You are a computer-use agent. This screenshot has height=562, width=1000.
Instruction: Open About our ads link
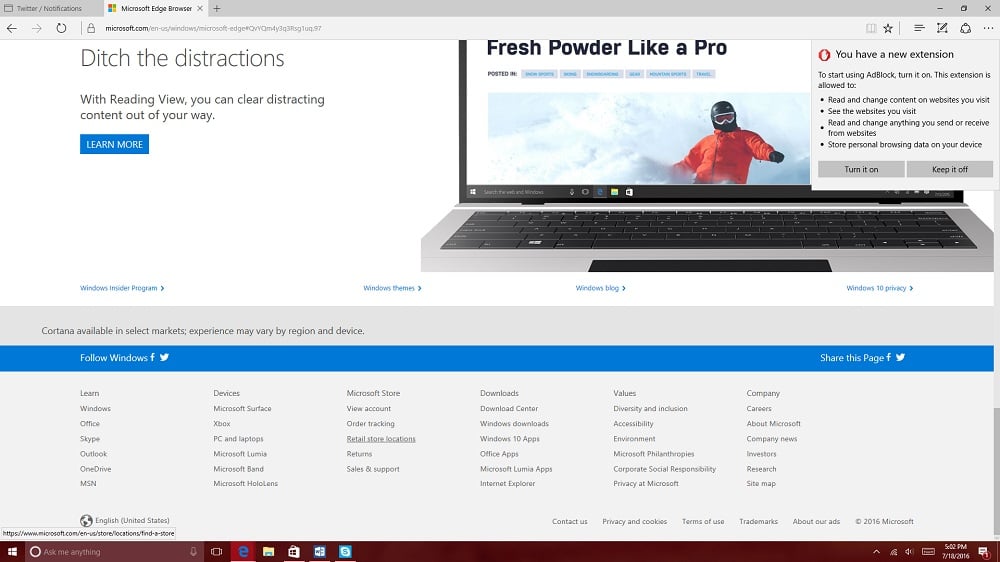[816, 521]
